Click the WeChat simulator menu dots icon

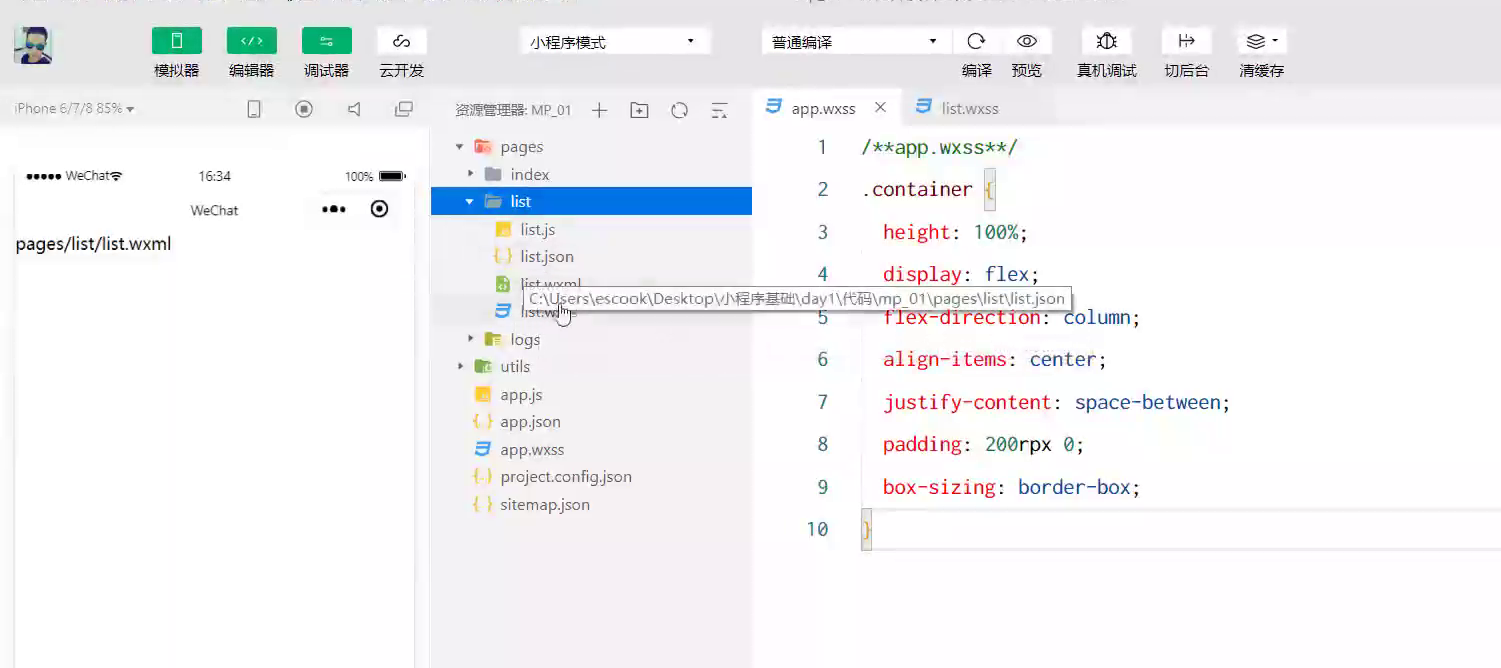(x=333, y=209)
